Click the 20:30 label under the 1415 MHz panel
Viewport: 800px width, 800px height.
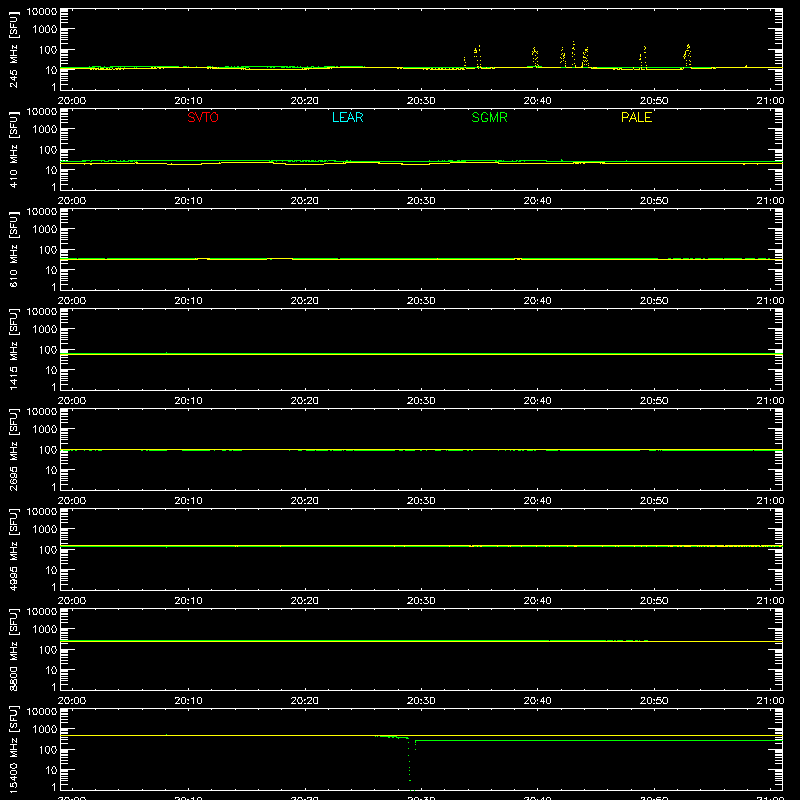click(x=421, y=401)
